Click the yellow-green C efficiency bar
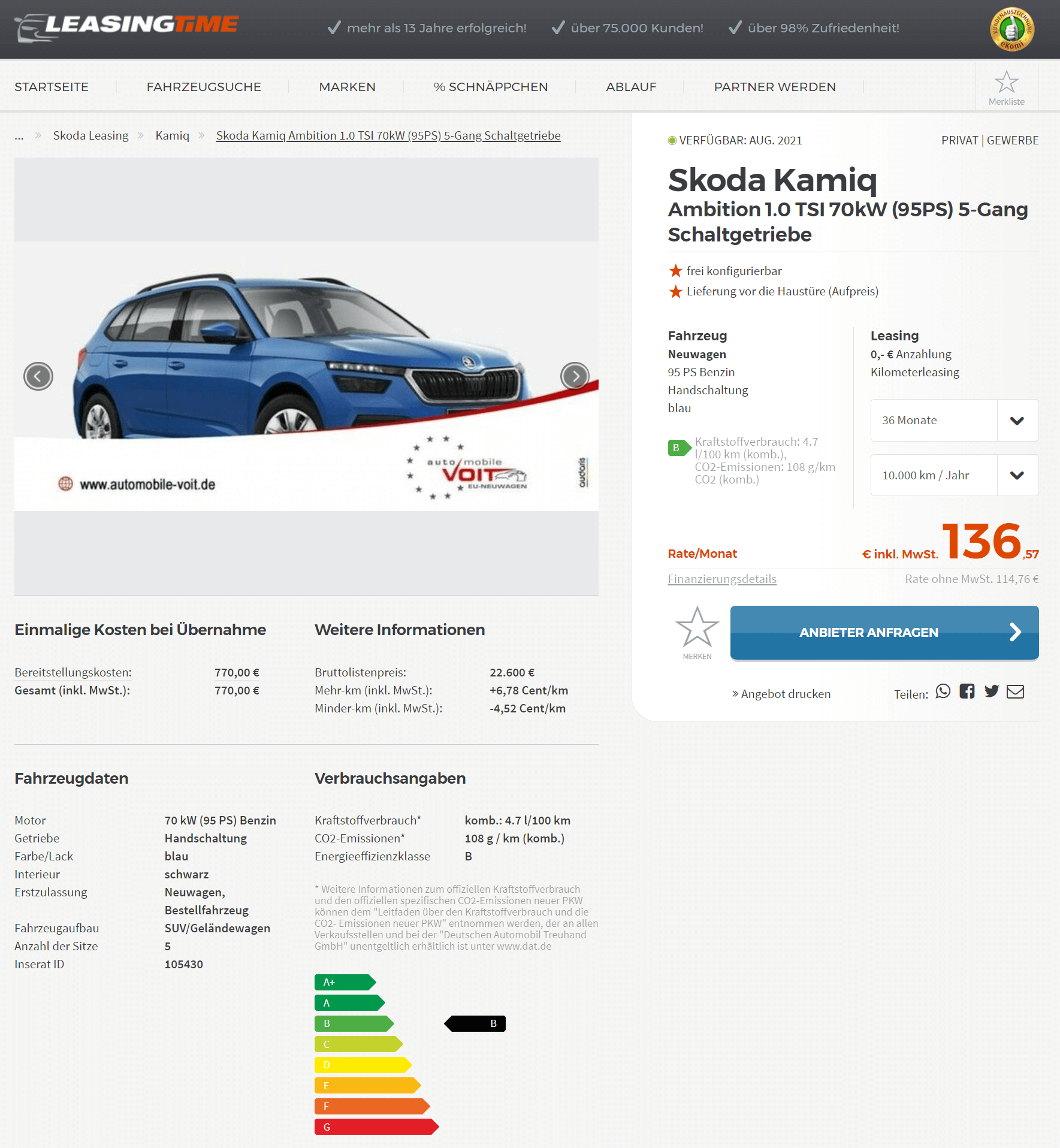 pos(359,1044)
